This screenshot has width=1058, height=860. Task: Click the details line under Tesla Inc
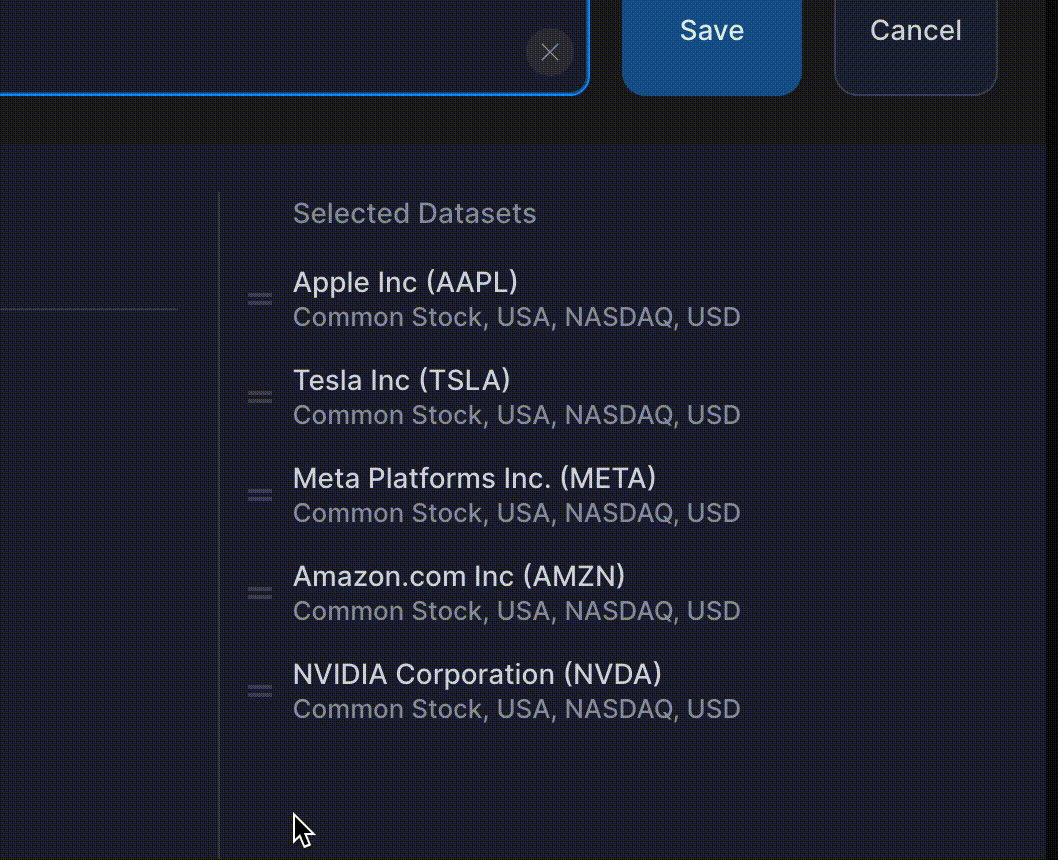click(x=517, y=415)
